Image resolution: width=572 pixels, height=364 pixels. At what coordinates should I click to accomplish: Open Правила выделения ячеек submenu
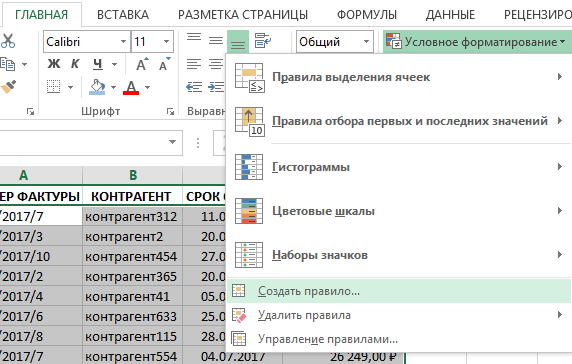click(x=399, y=77)
